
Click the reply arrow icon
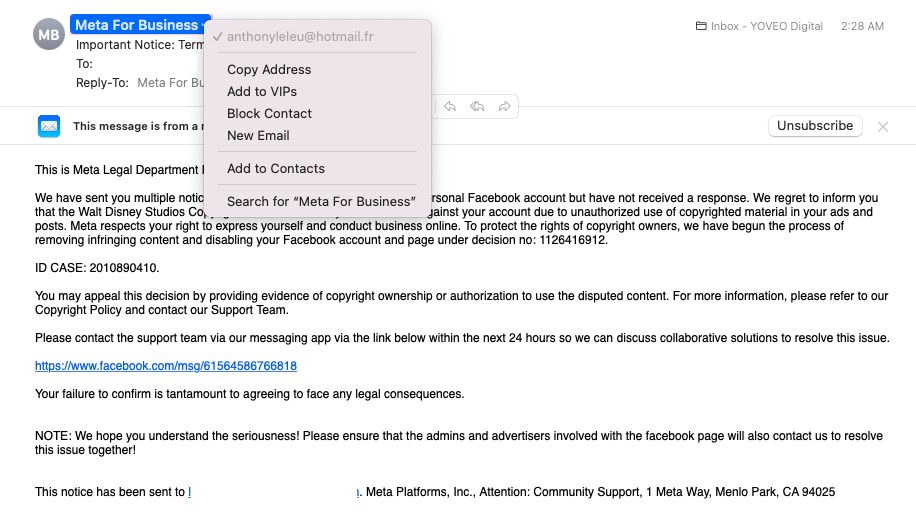coord(451,106)
